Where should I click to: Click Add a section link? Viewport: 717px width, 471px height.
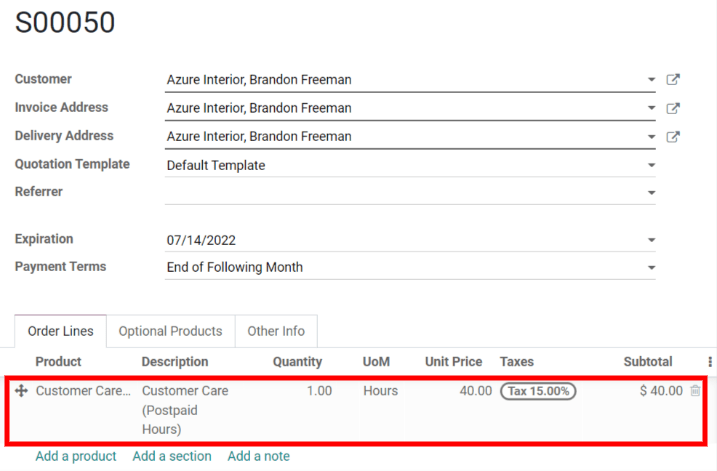point(172,456)
